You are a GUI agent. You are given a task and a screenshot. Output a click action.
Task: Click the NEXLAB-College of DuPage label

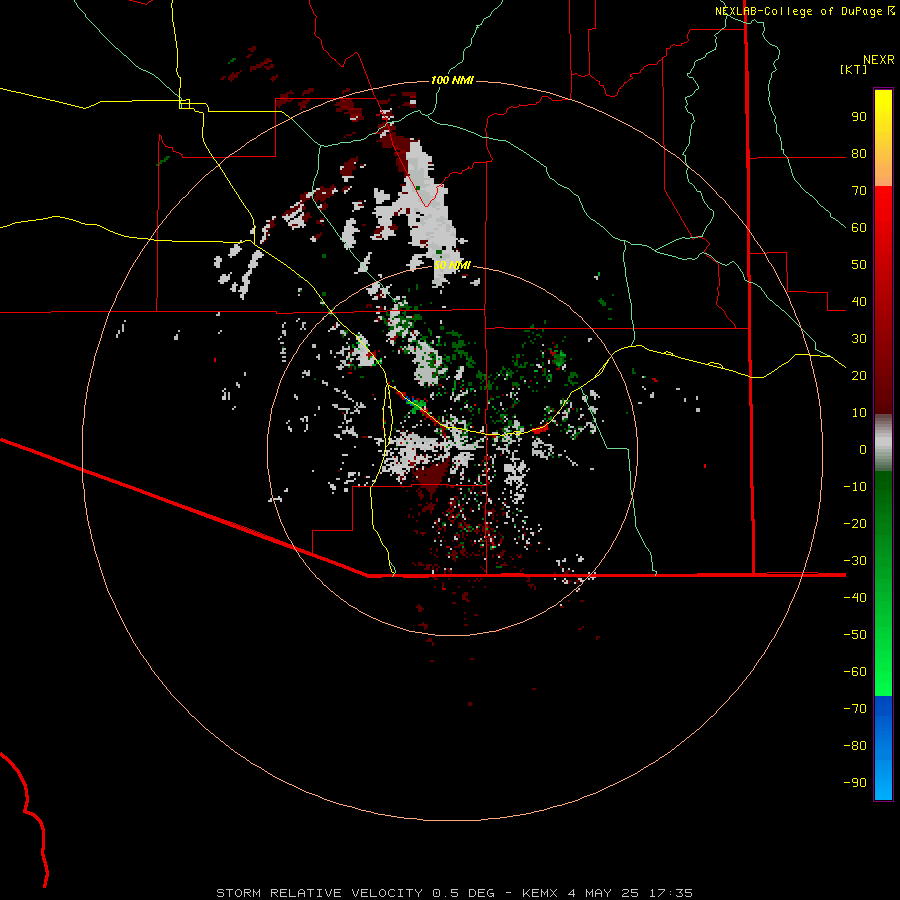point(798,11)
